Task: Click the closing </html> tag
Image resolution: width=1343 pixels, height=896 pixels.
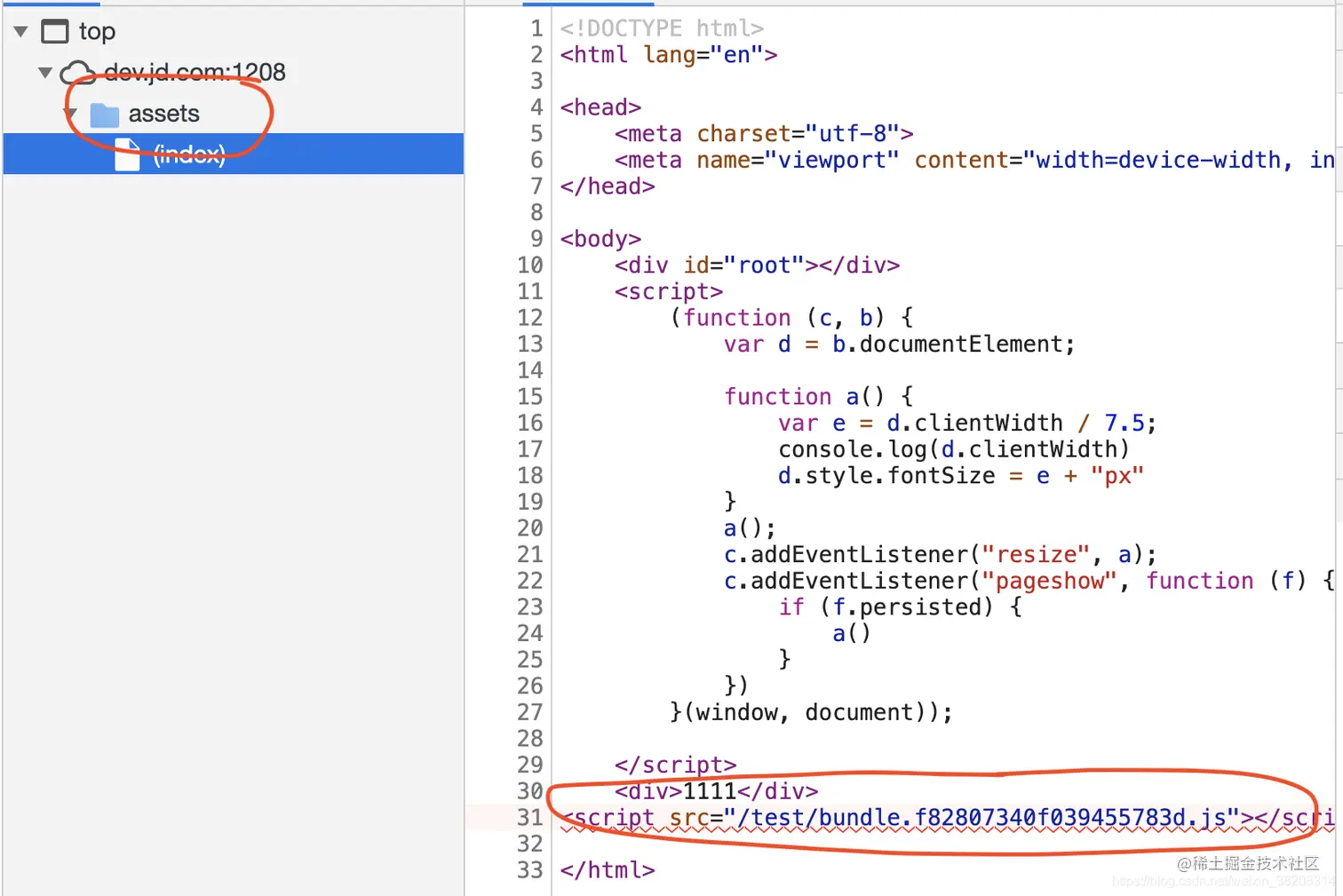Action: click(608, 870)
